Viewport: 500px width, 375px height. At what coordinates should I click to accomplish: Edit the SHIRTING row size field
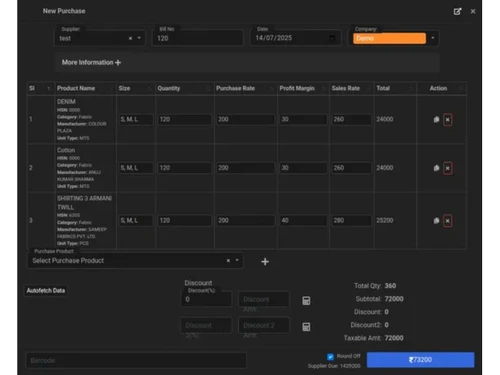[x=136, y=221]
